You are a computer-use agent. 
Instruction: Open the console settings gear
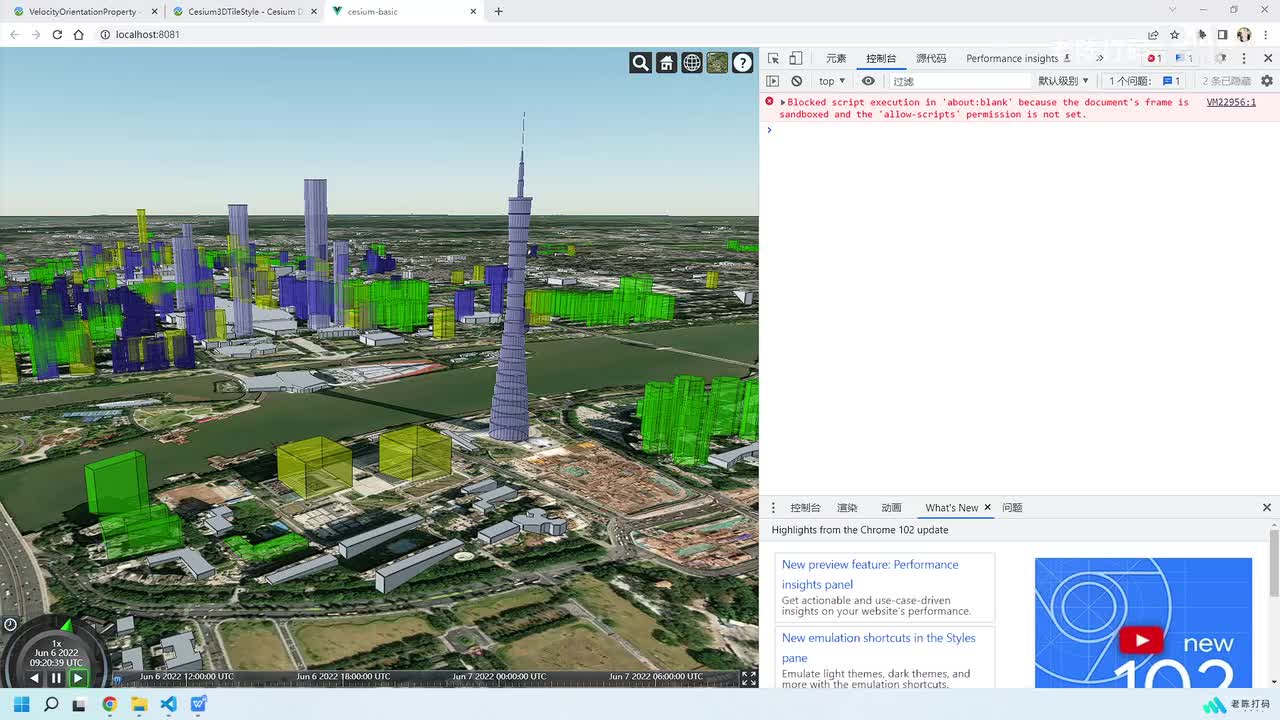click(x=1267, y=81)
